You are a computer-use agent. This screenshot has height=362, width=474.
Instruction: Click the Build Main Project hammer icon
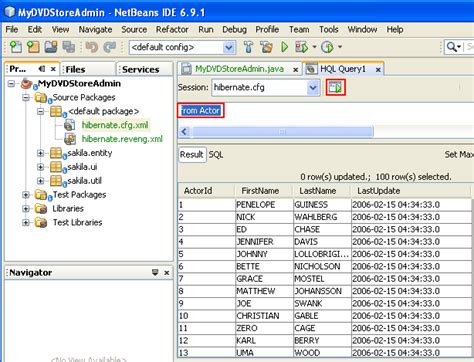(248, 47)
